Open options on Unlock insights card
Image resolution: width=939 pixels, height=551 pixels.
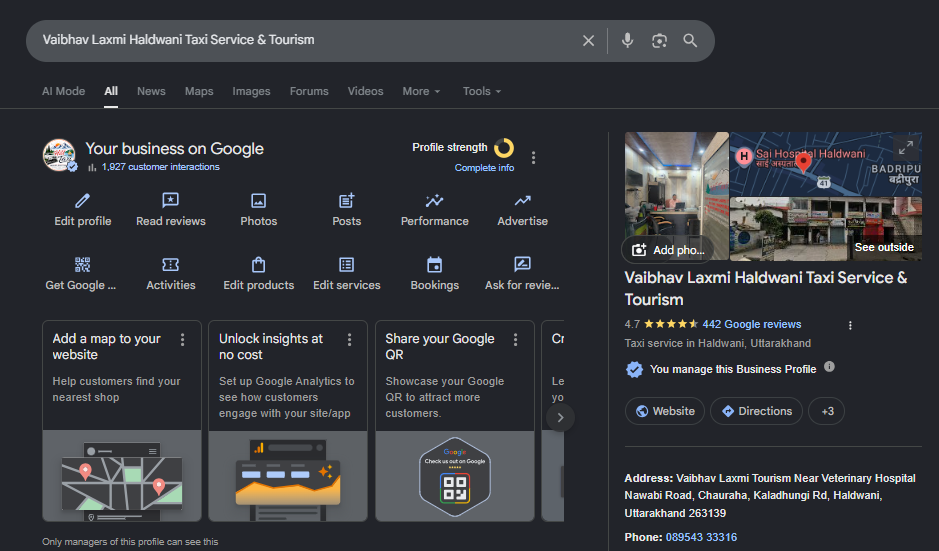(x=350, y=340)
